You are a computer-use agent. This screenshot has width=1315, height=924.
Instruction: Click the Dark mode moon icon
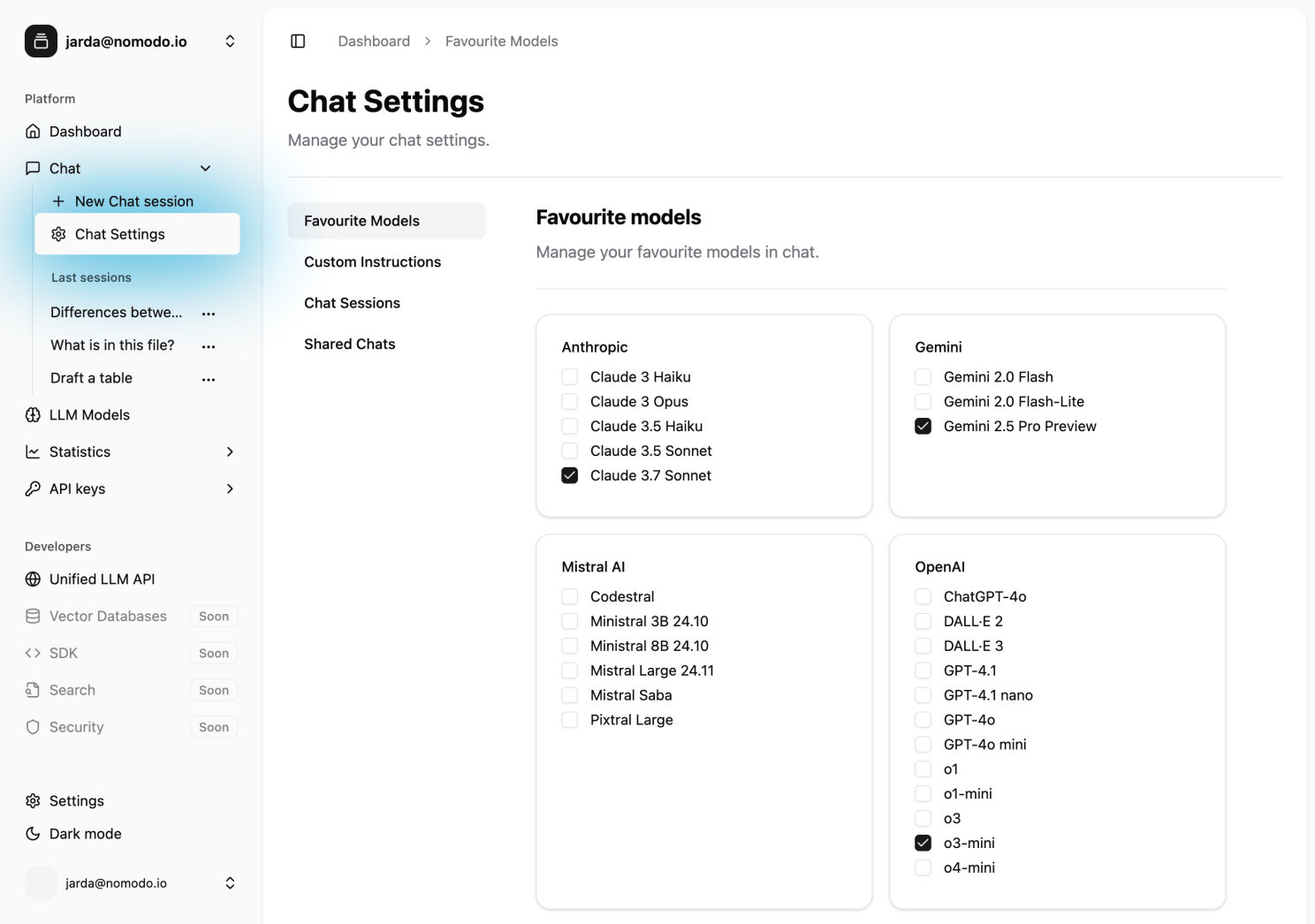pos(33,834)
